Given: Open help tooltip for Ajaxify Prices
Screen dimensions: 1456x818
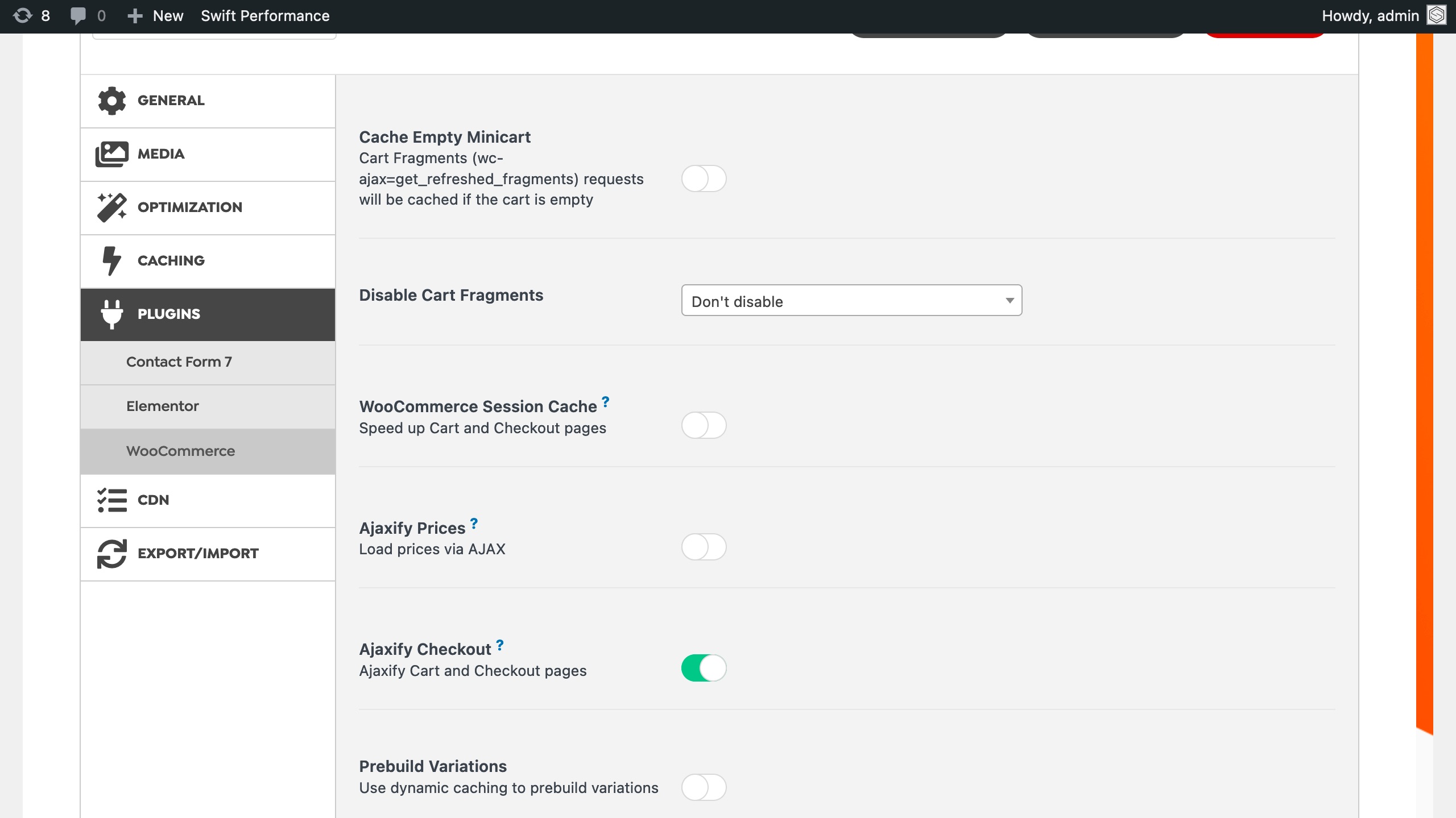Looking at the screenshot, I should click(474, 524).
